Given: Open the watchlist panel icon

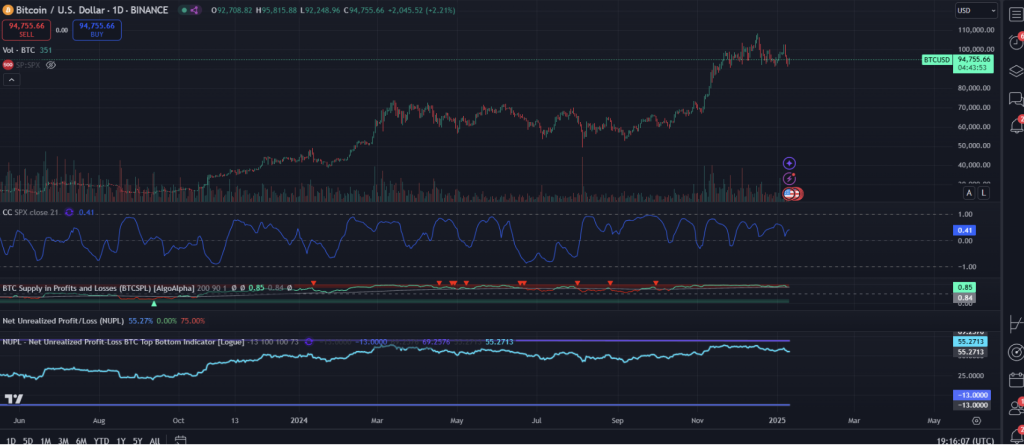Looking at the screenshot, I should (1015, 12).
